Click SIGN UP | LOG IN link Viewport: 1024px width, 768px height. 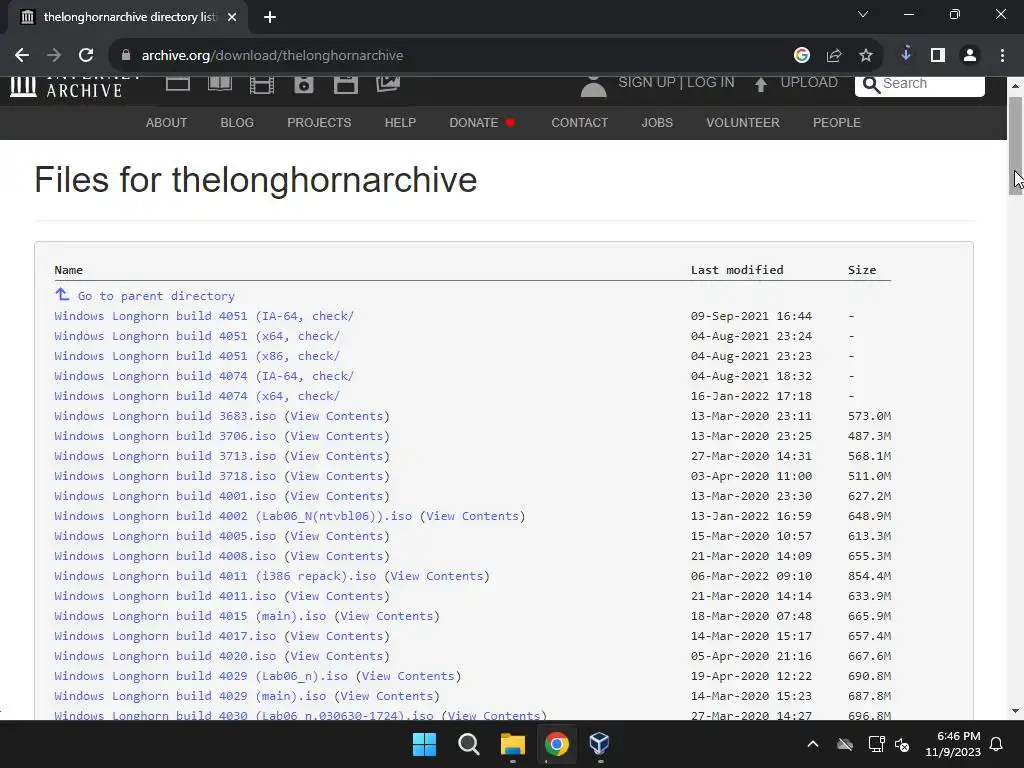click(x=676, y=82)
